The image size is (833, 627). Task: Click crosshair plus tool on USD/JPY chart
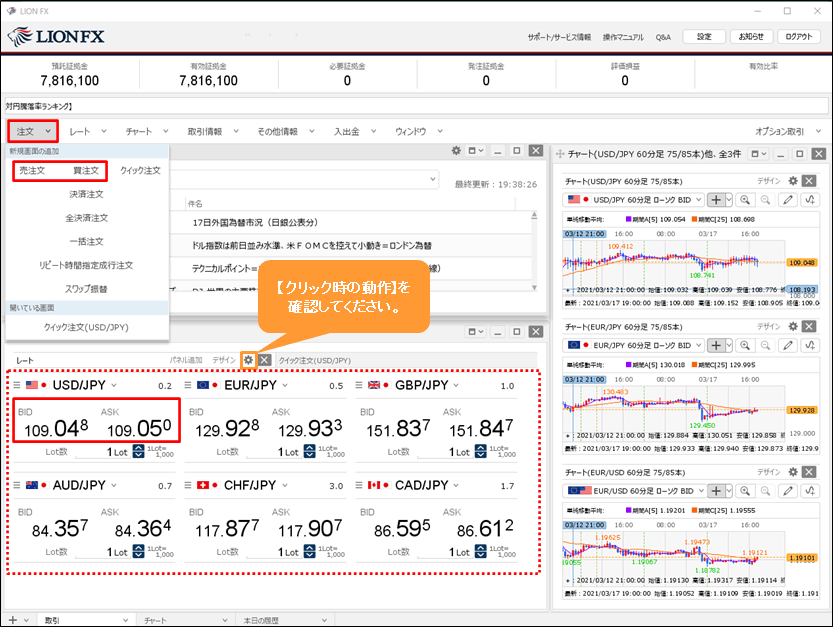(716, 200)
